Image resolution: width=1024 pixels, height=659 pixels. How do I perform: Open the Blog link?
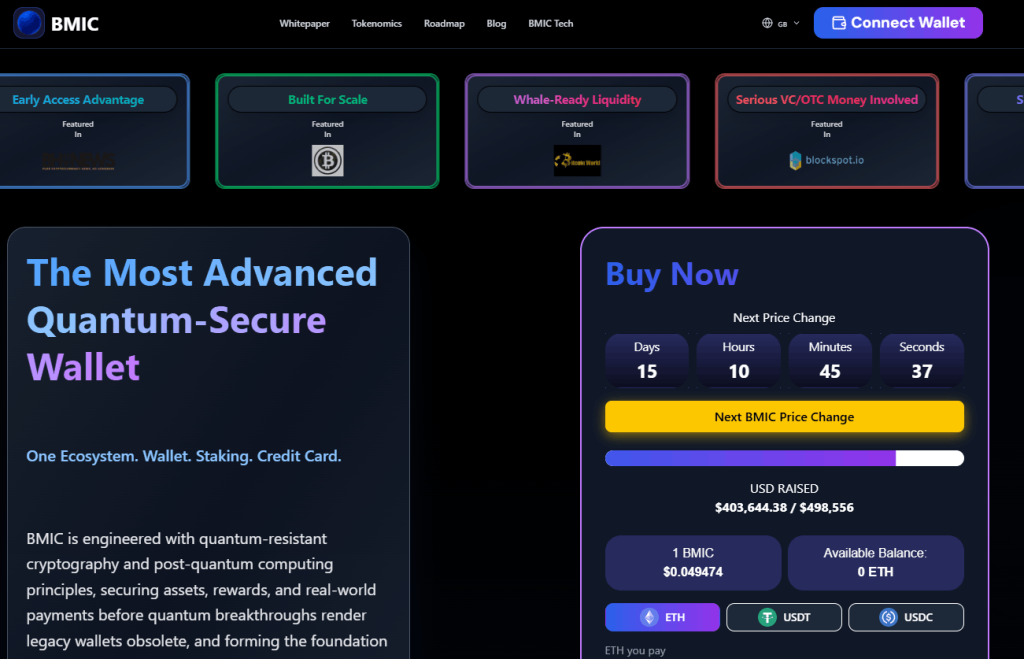(x=496, y=23)
